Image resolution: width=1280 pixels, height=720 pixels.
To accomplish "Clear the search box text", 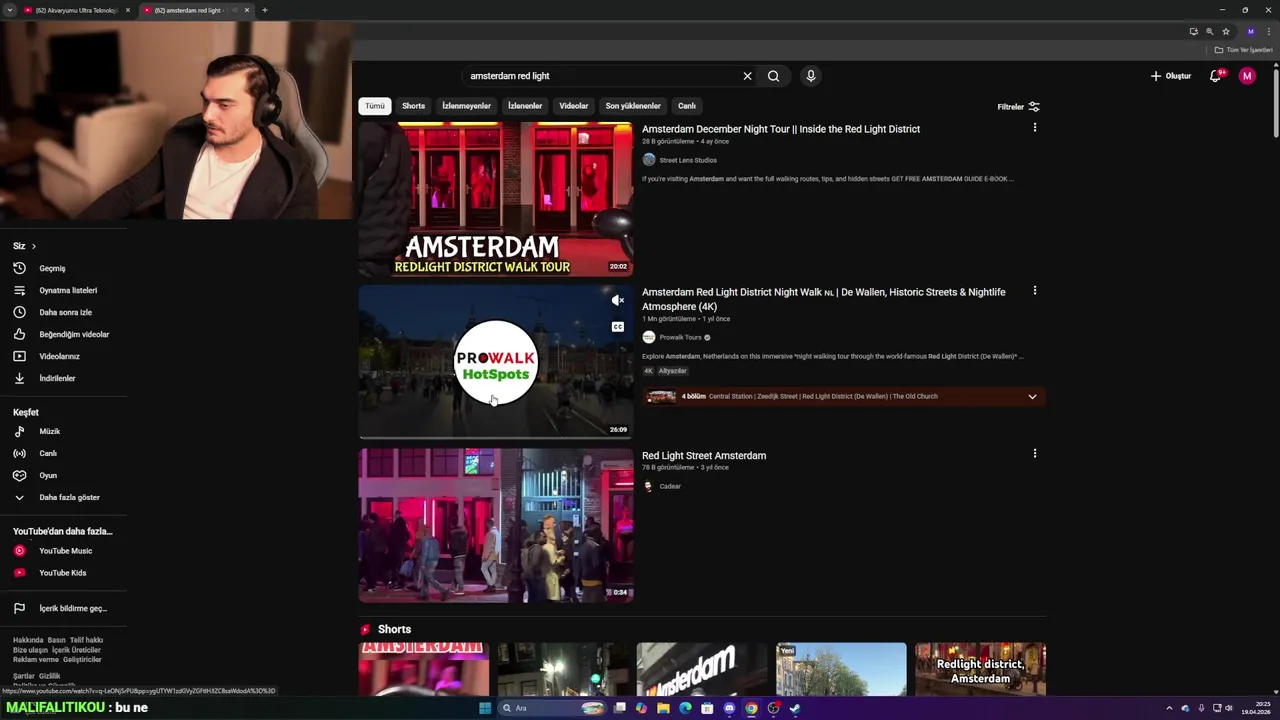I will 747,76.
